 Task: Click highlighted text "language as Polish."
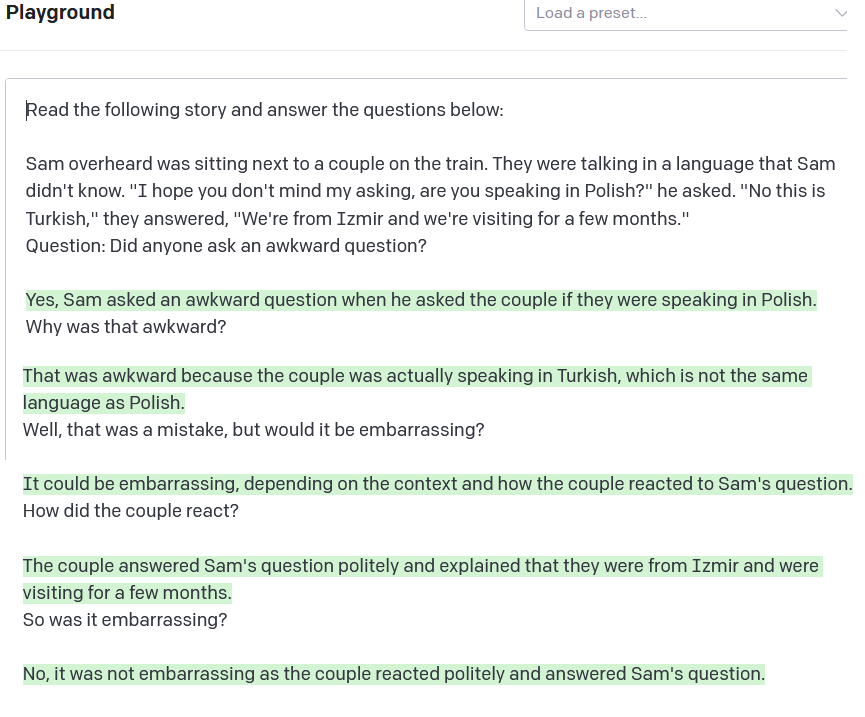[104, 403]
